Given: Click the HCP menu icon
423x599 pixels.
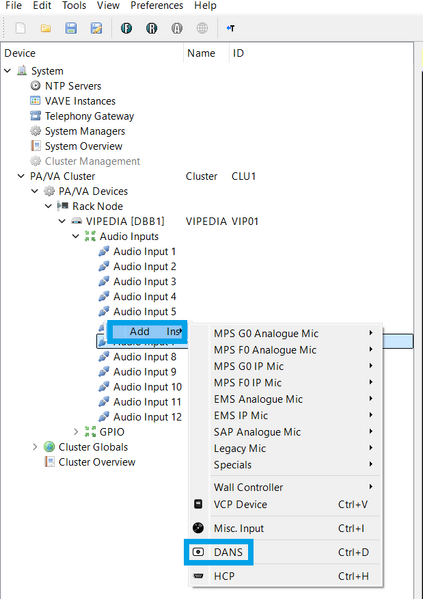Looking at the screenshot, I should pyautogui.click(x=198, y=576).
